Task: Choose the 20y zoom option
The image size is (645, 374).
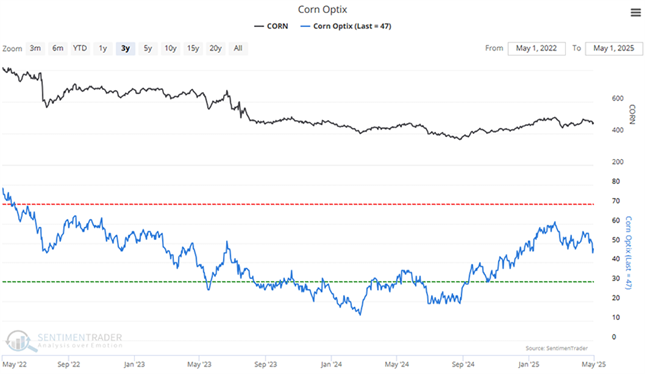Action: click(216, 48)
